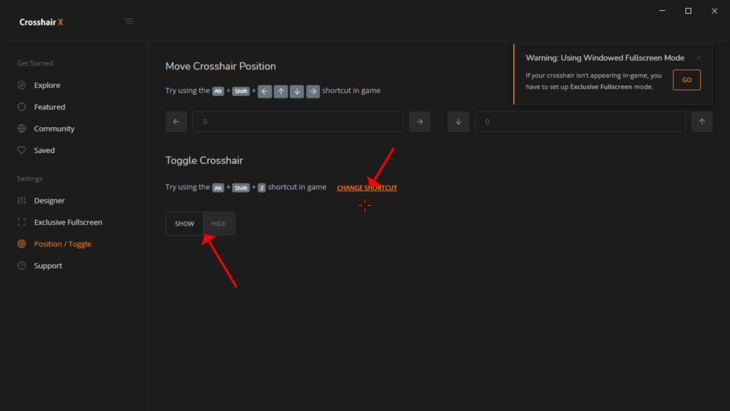Click the up arrow key in move shortcut hint

(281, 91)
